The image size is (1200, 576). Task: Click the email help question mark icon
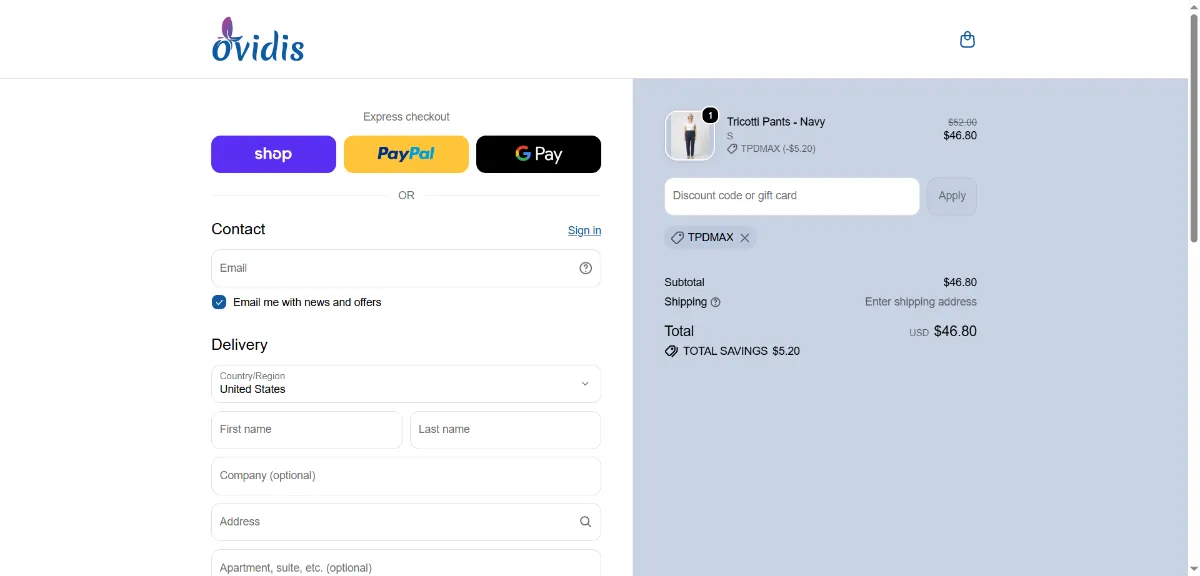point(586,268)
